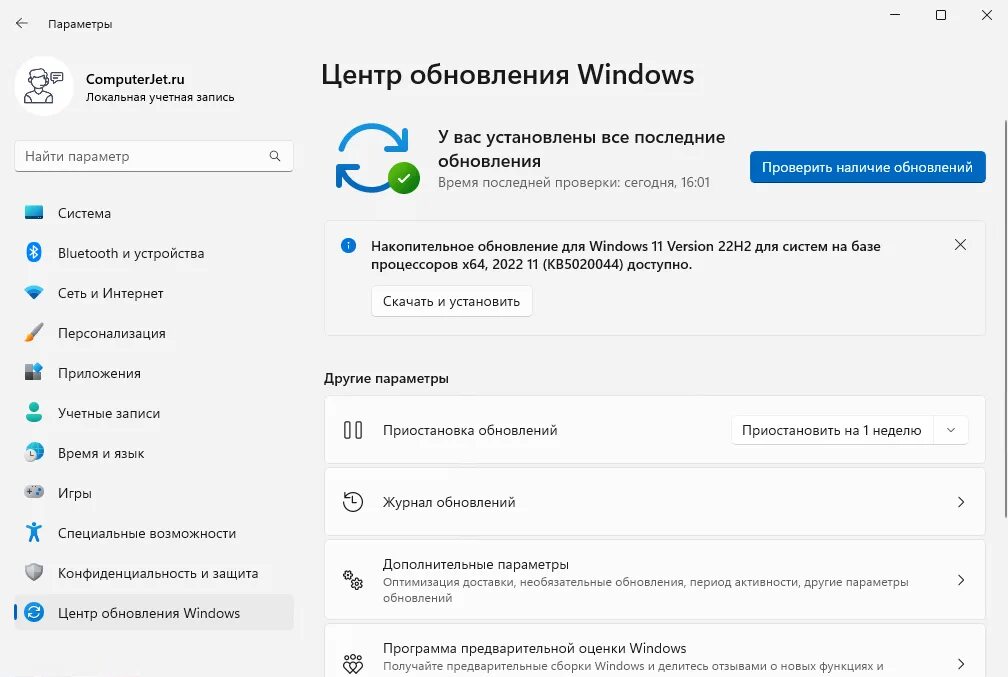Click the KB5020044 cumulative update message

[626, 255]
